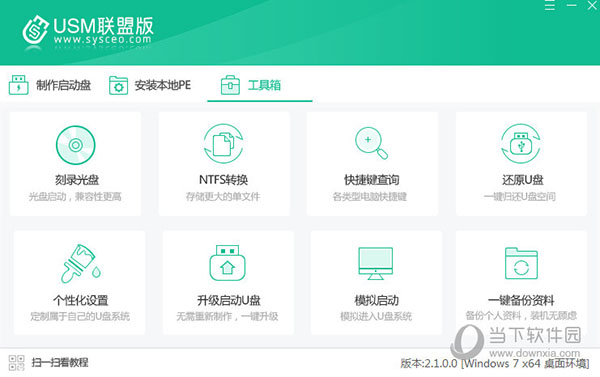600x377 pixels.
Task: Switch to the 安装本地PE tab
Action: 150,85
